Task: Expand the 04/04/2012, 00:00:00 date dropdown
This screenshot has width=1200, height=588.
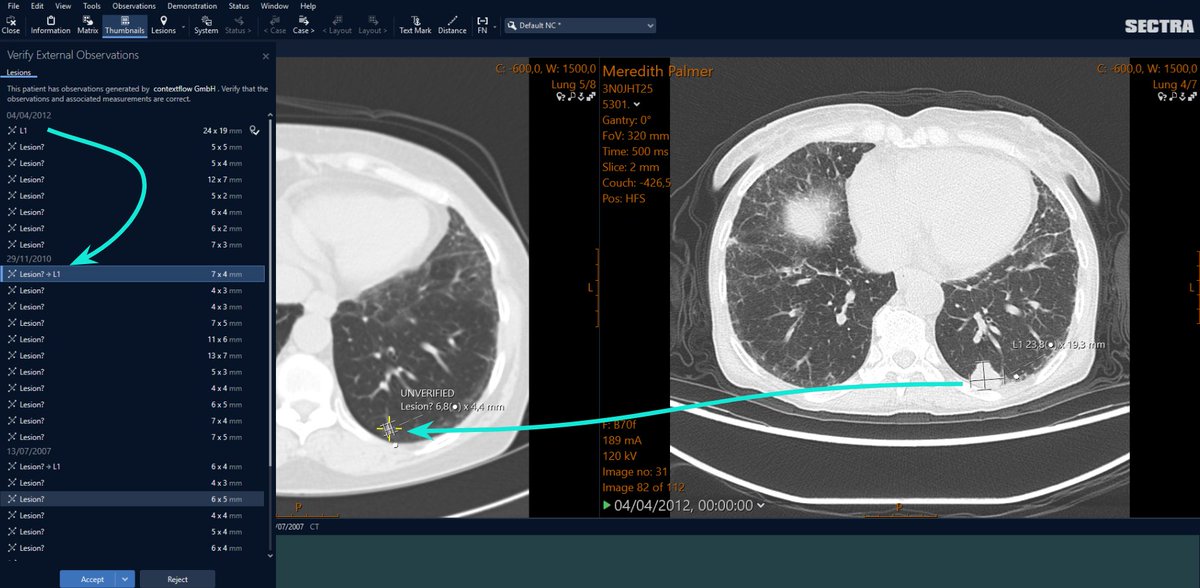Action: pyautogui.click(x=760, y=506)
